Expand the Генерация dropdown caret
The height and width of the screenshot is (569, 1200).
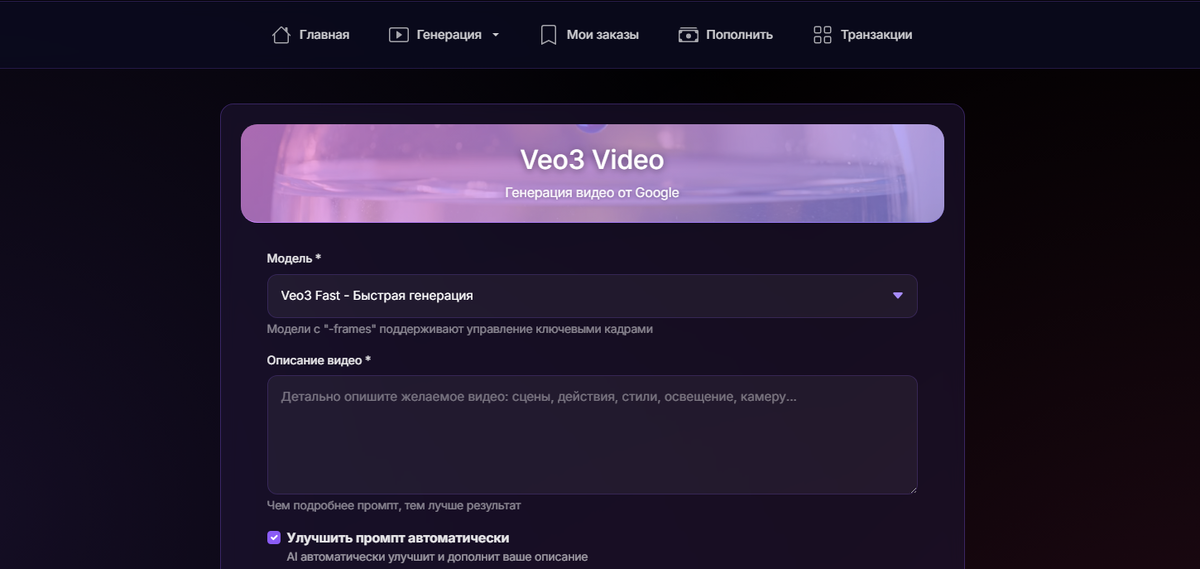[x=495, y=35]
